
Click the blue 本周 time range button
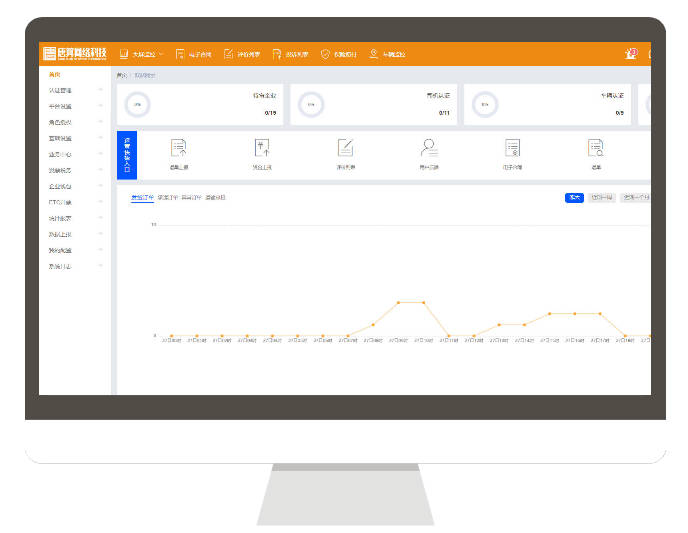575,198
